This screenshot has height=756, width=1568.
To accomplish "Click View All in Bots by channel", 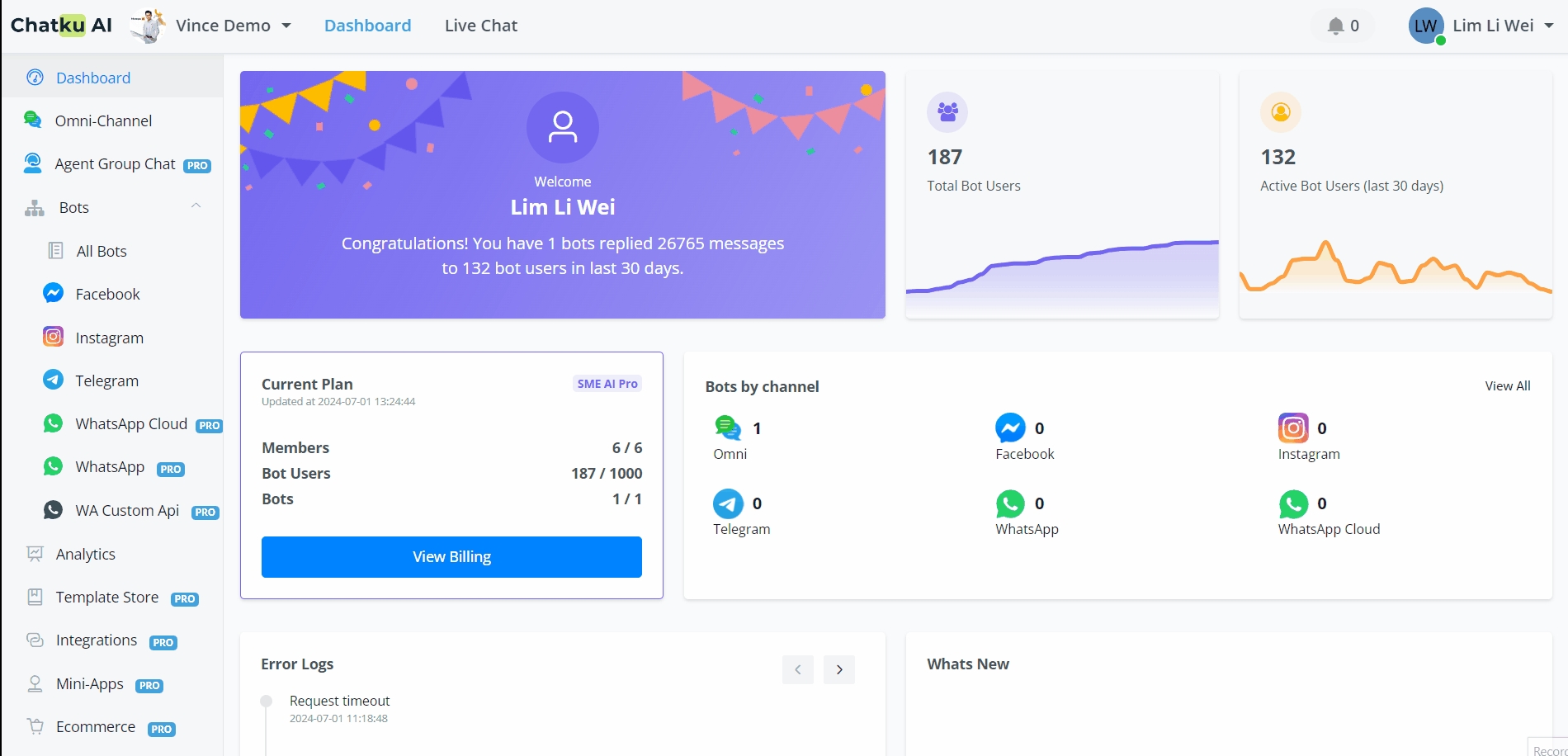I will pos(1507,386).
